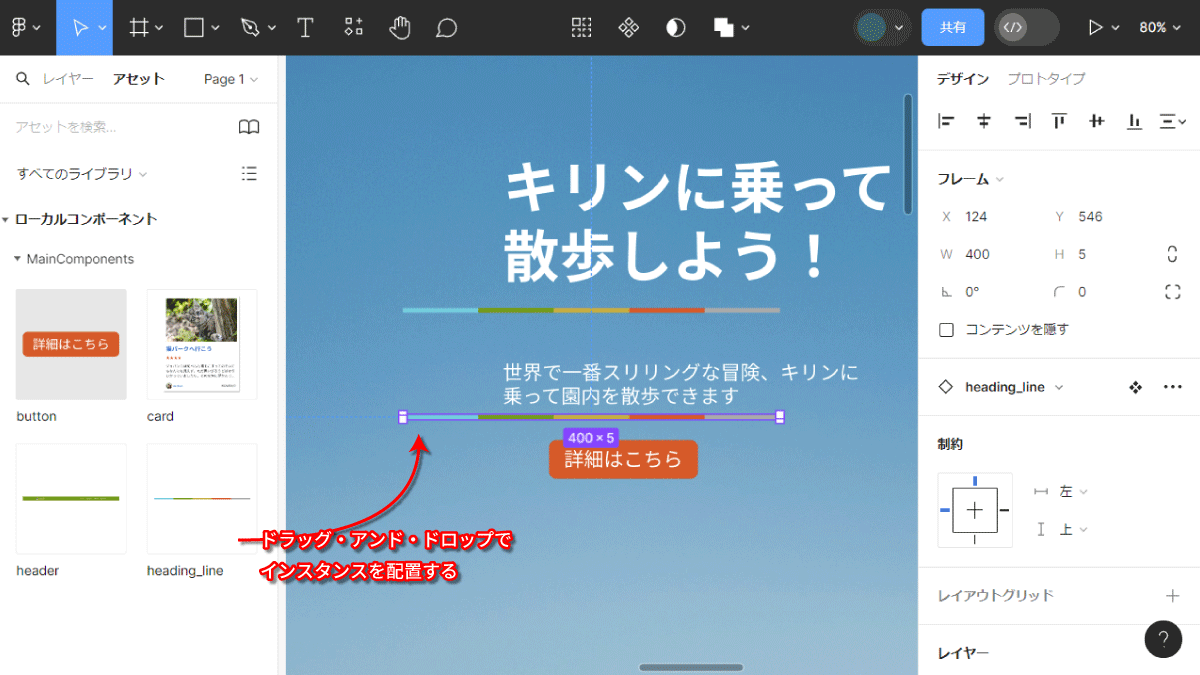
Task: Switch to the アセット tab
Action: click(x=139, y=79)
